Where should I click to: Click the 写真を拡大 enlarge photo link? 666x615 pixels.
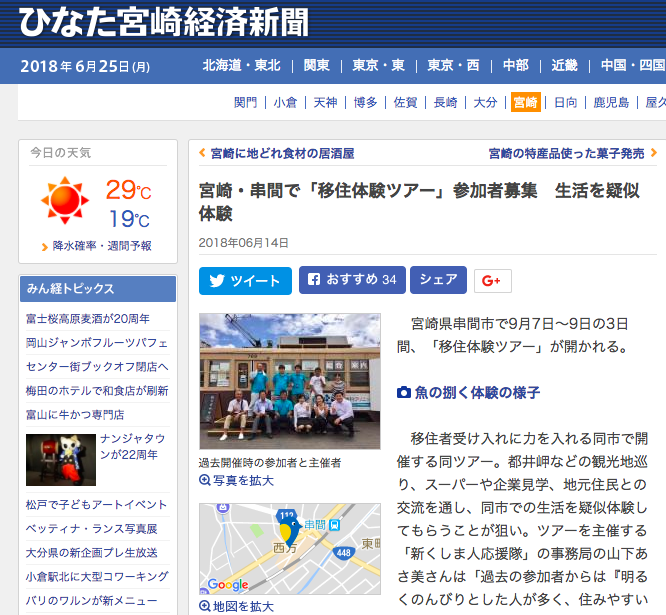243,480
